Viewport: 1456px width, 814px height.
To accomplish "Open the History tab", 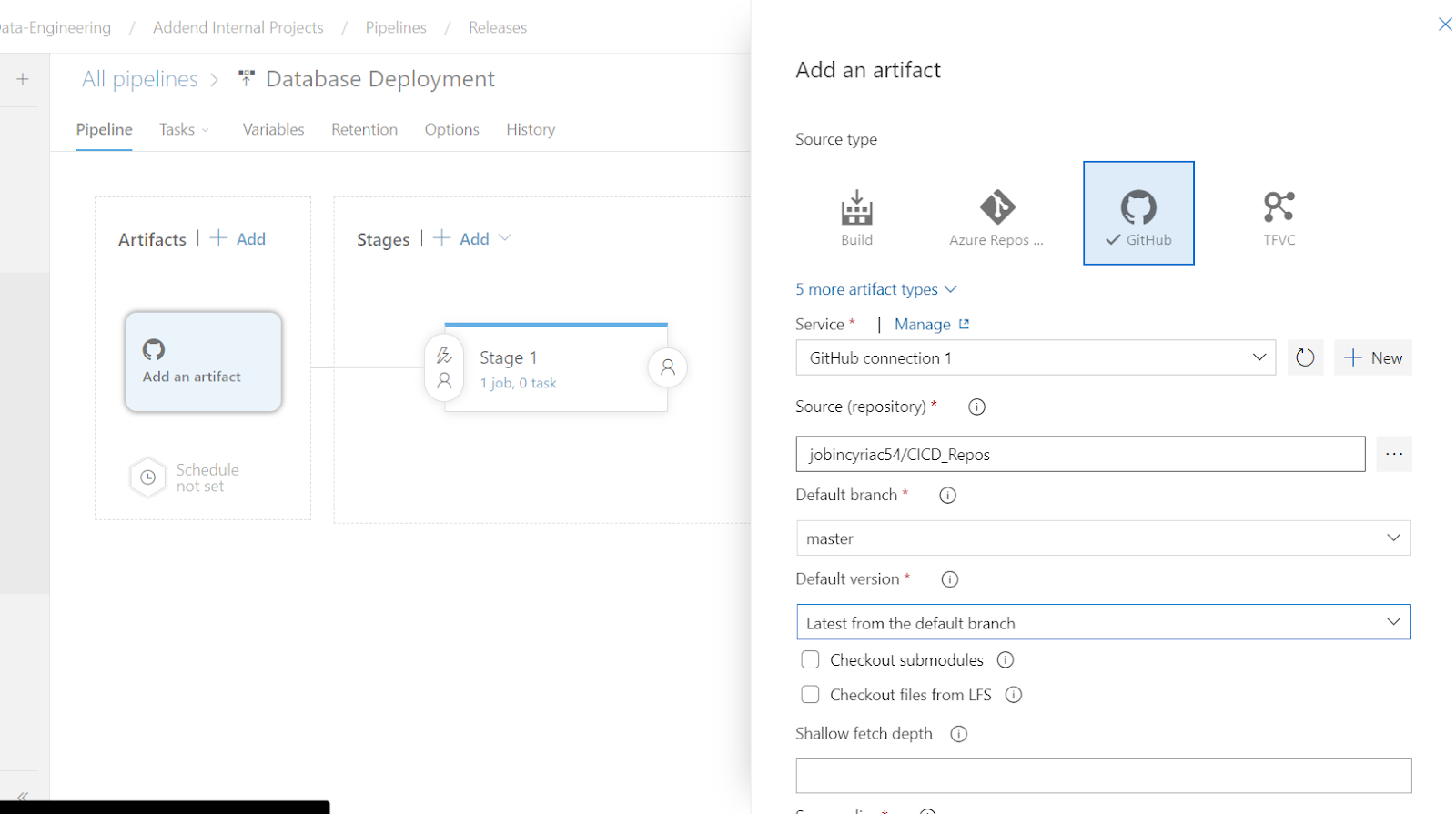I will point(531,129).
